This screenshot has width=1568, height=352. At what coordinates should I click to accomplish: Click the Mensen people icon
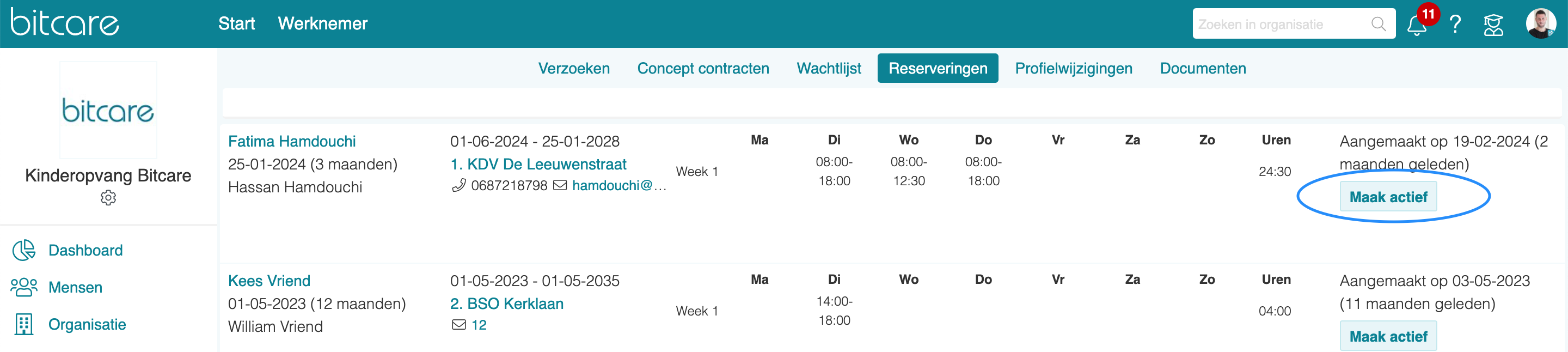pos(24,288)
